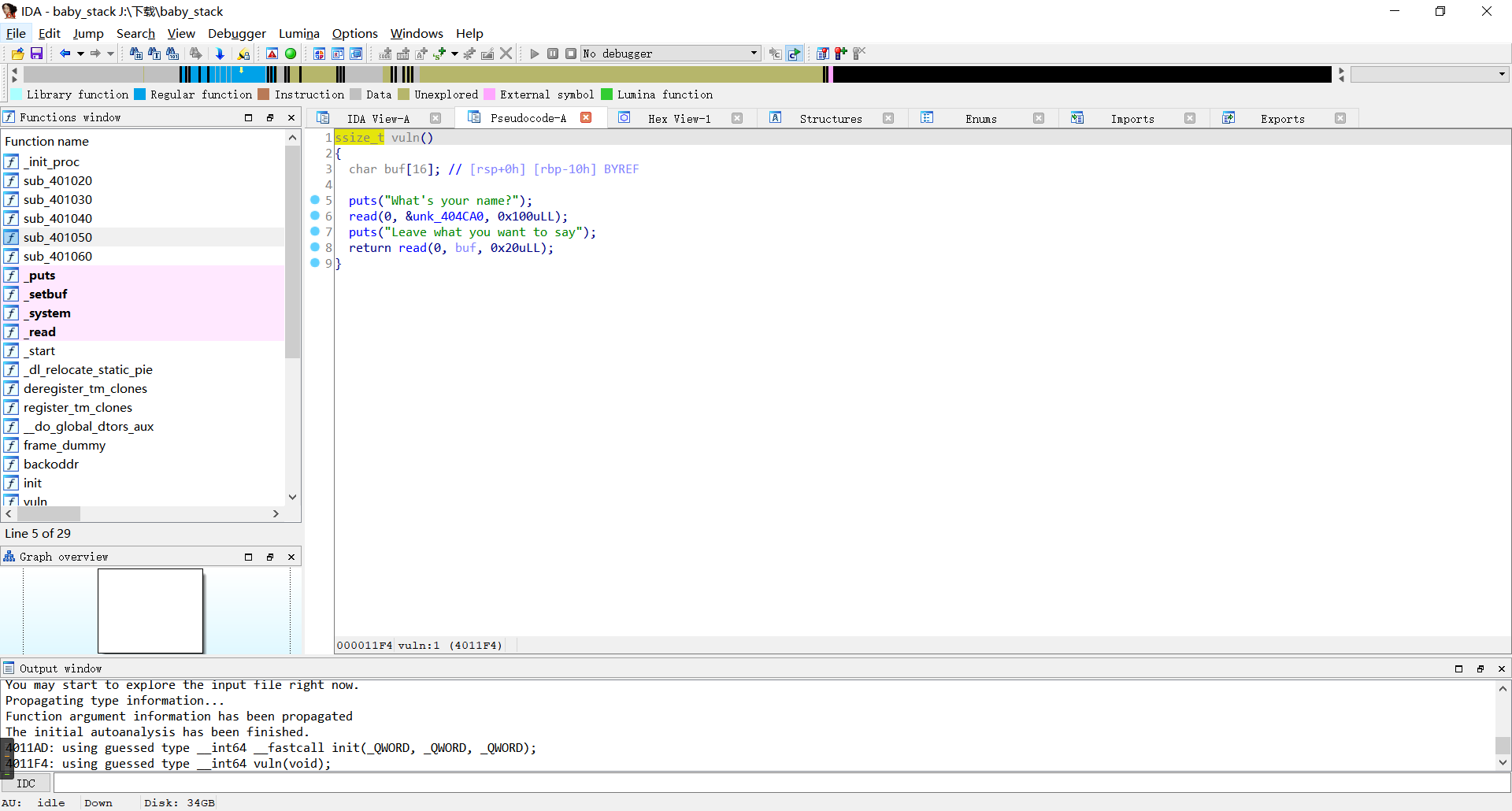This screenshot has width=1512, height=811.
Task: Select the backoddr function in the list
Action: coord(51,464)
